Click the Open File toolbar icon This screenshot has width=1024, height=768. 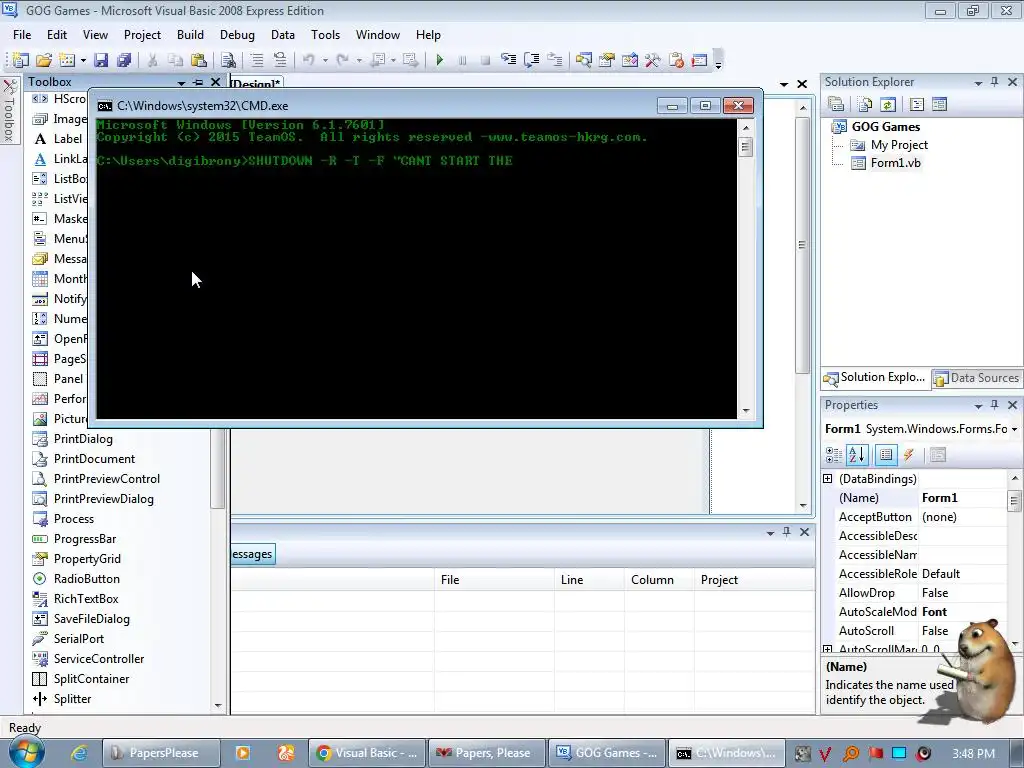coord(44,60)
